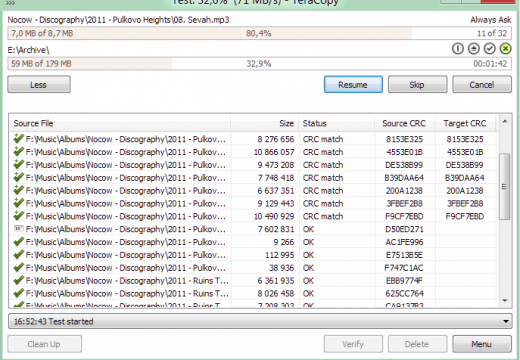Click the 32,9% total progress bar
The image size is (520, 360).
259,63
